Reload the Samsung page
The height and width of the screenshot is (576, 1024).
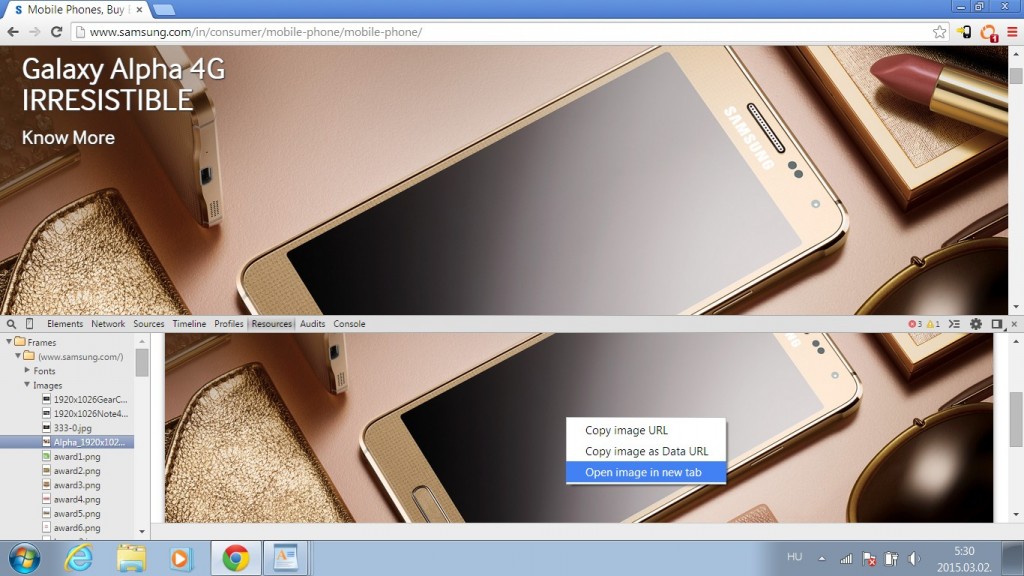(x=56, y=32)
